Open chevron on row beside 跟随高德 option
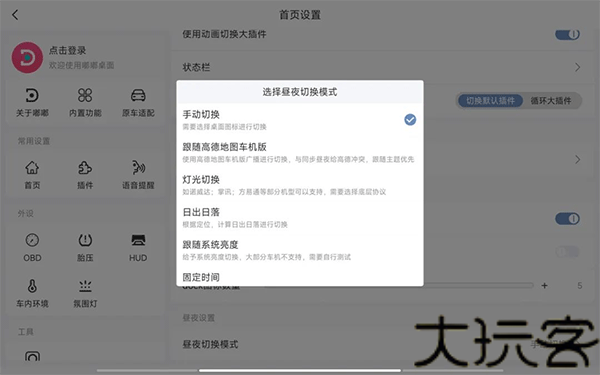The width and height of the screenshot is (600, 375). click(x=577, y=160)
